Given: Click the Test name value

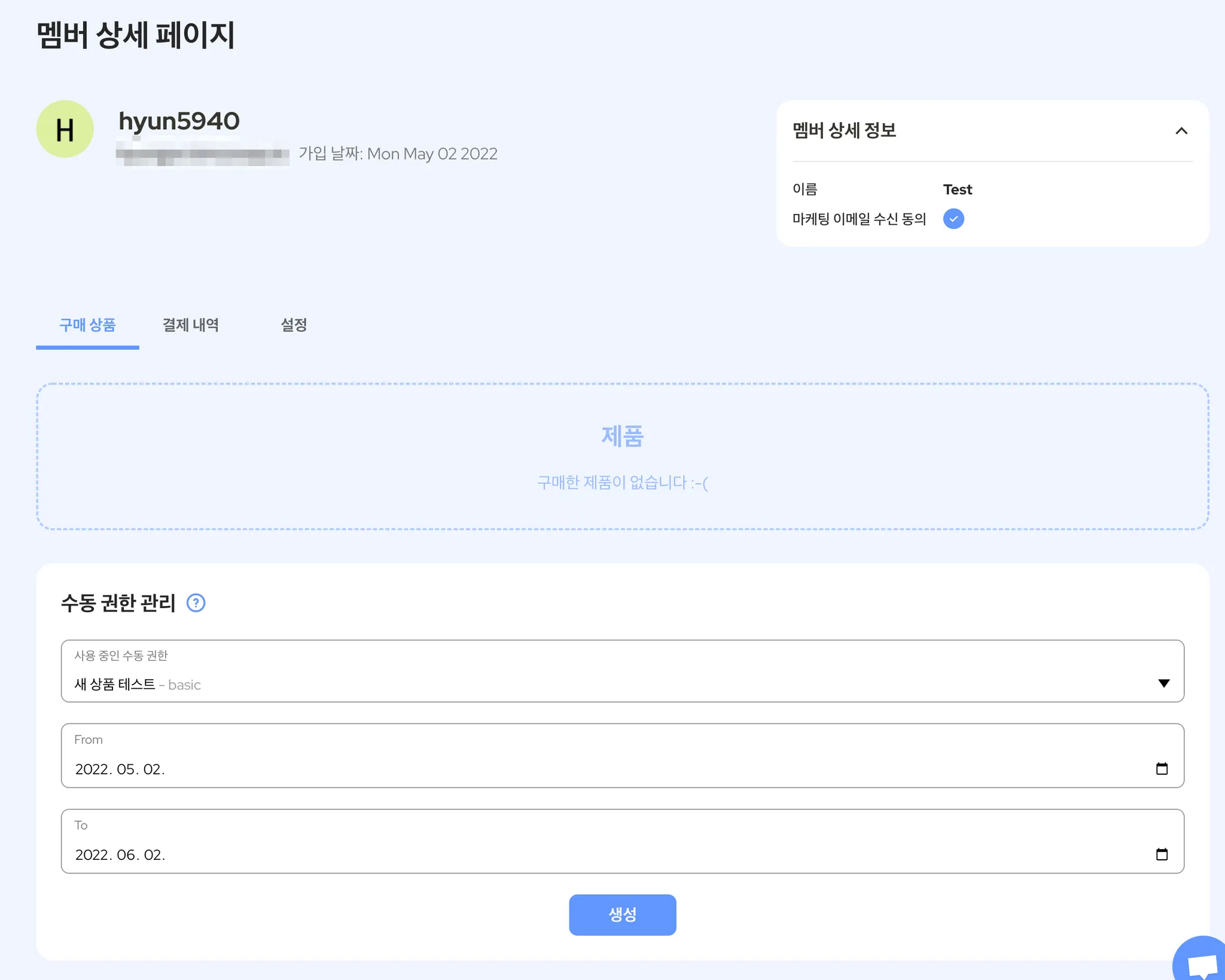Looking at the screenshot, I should click(x=958, y=190).
